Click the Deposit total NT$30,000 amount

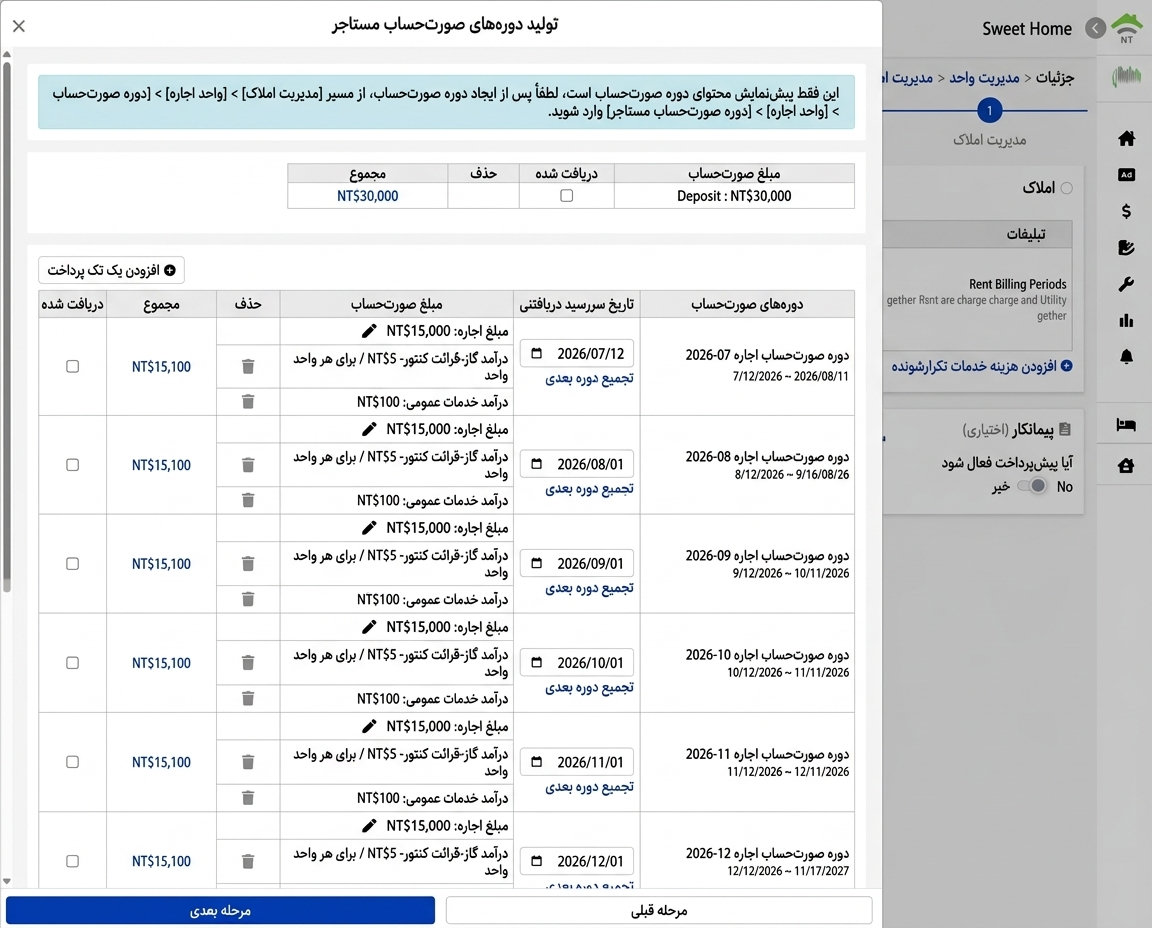(x=367, y=196)
